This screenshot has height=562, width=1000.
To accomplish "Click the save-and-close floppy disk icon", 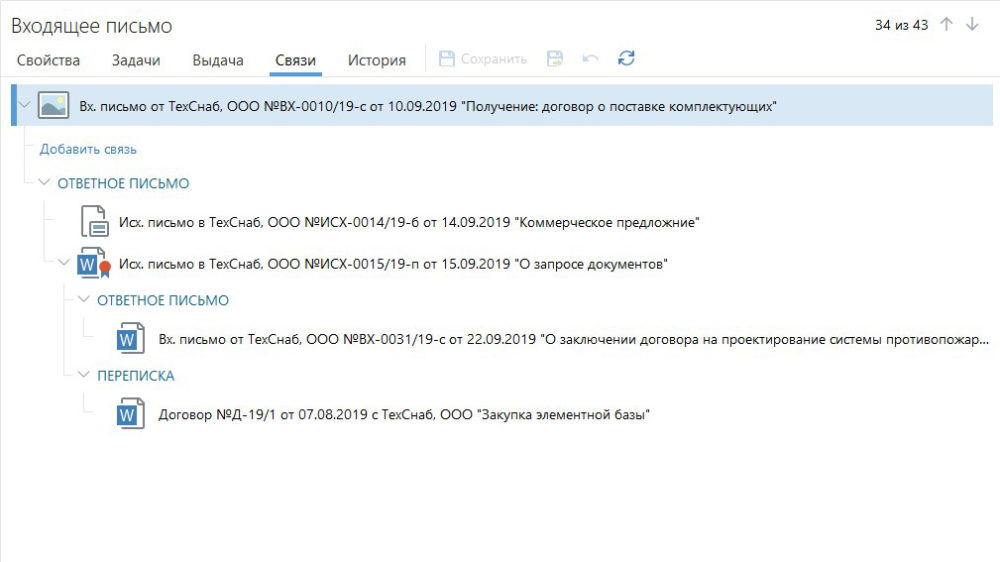I will 554,59.
